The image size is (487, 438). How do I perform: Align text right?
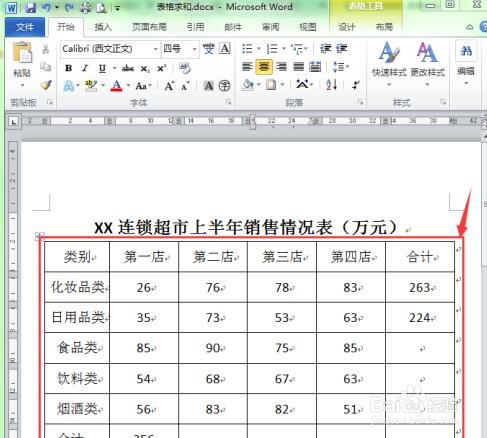pyautogui.click(x=282, y=67)
